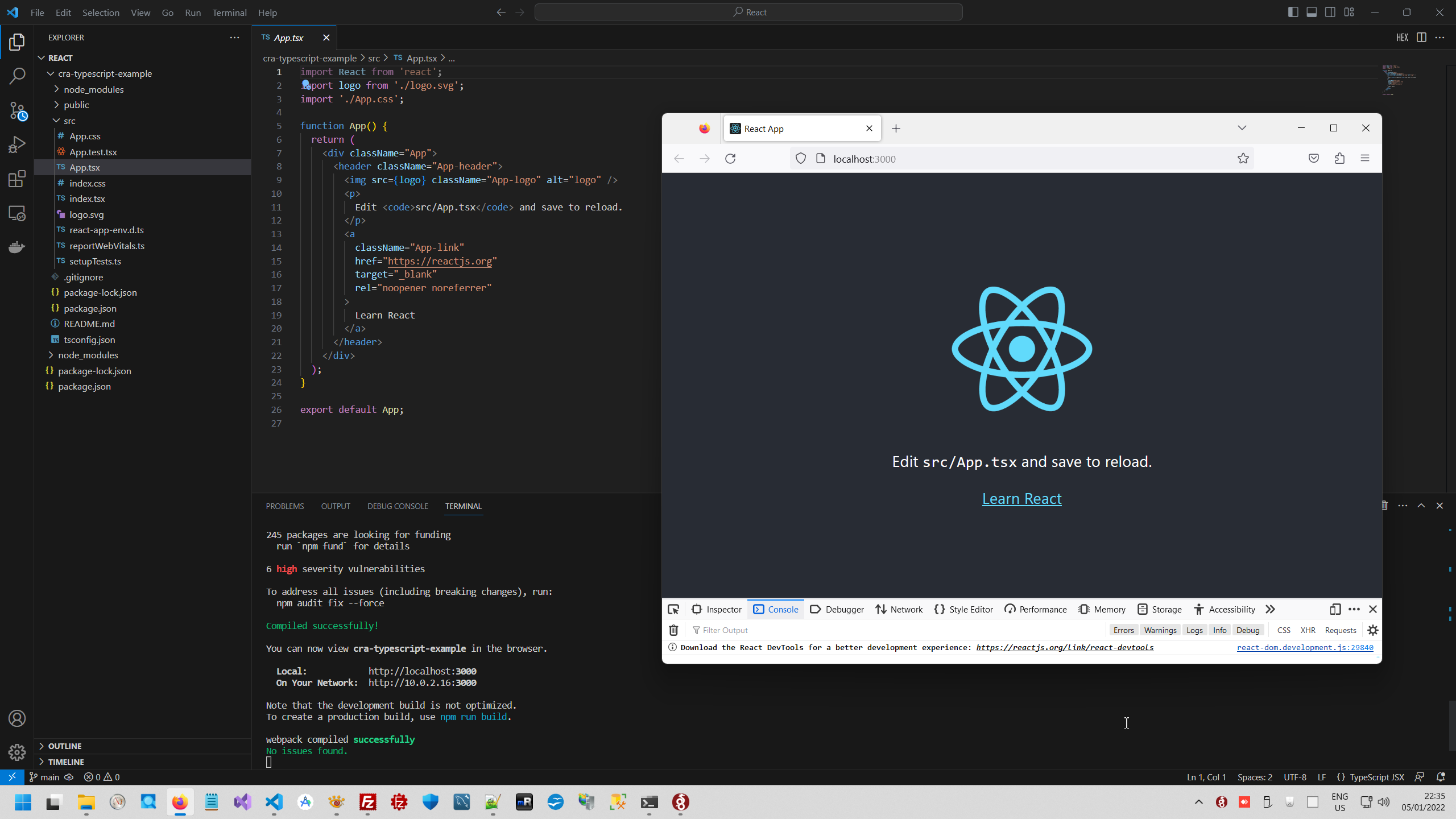The height and width of the screenshot is (819, 1456).
Task: Bookmark localhost page with star icon
Action: click(x=1243, y=159)
